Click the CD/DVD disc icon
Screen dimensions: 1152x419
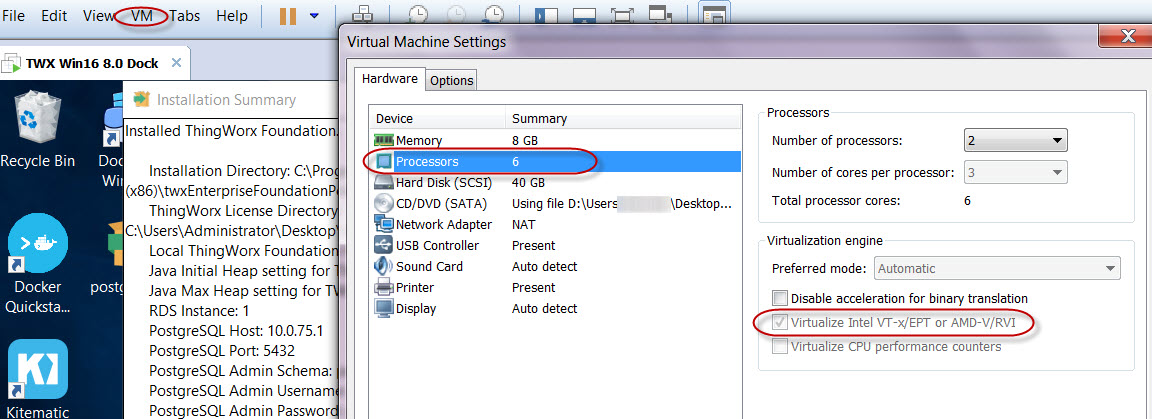click(384, 203)
